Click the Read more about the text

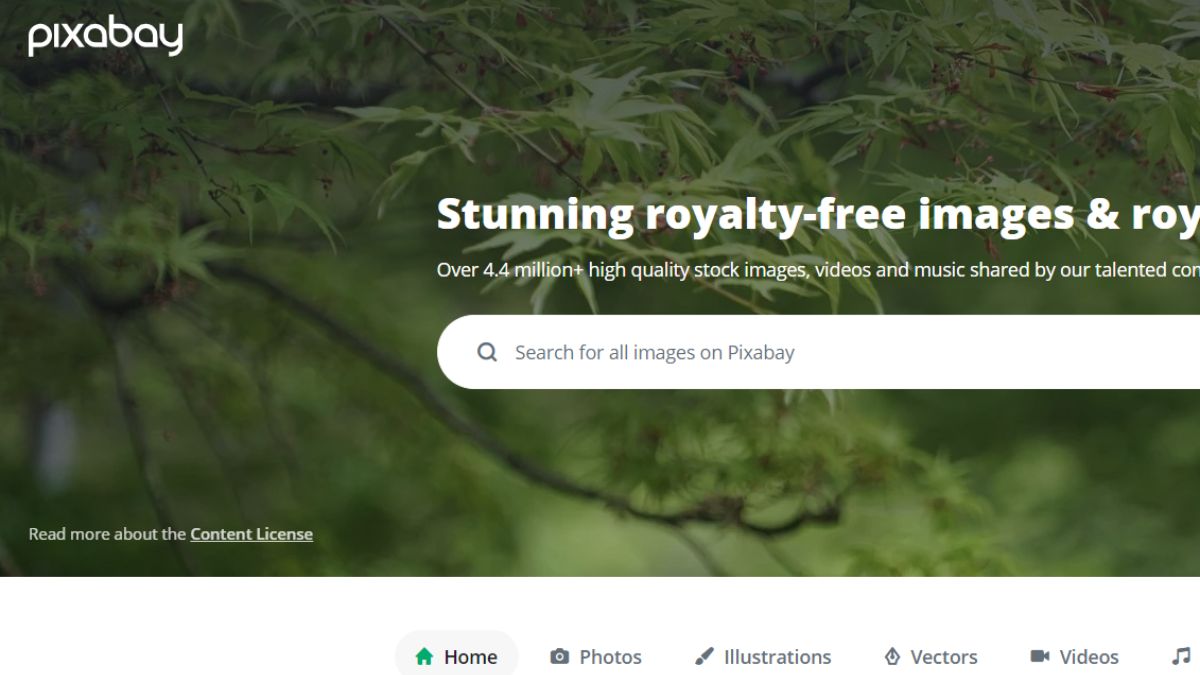[107, 534]
